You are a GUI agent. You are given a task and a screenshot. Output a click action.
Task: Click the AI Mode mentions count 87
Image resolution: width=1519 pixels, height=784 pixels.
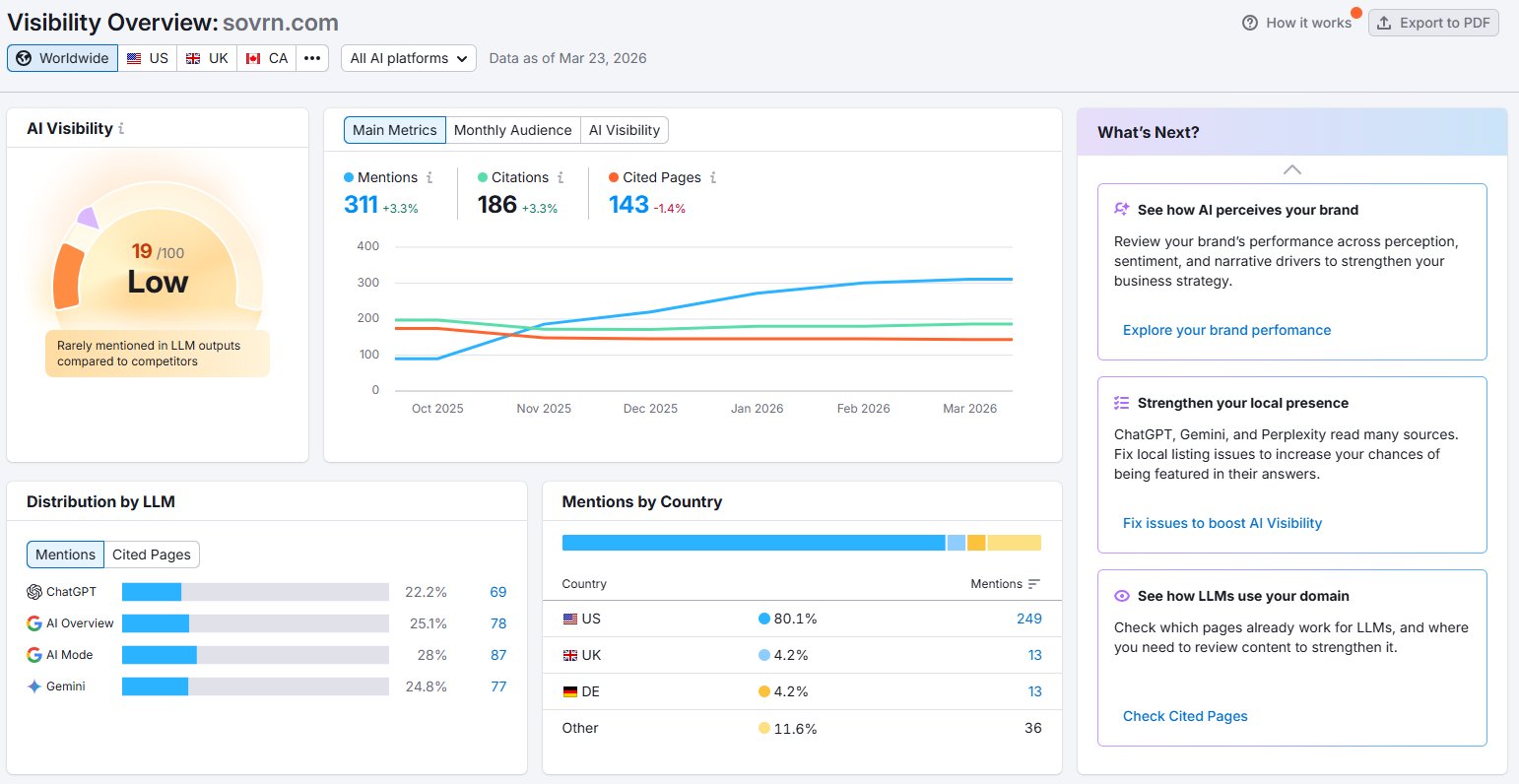[498, 655]
